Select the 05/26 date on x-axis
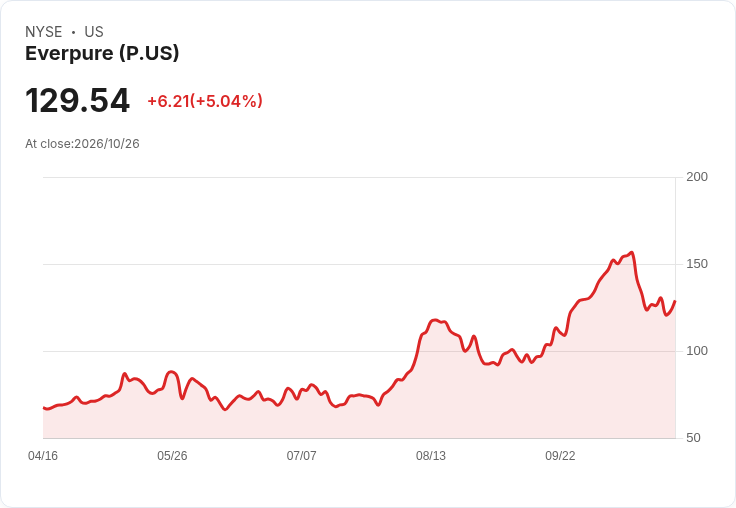Image resolution: width=736 pixels, height=508 pixels. [x=172, y=456]
